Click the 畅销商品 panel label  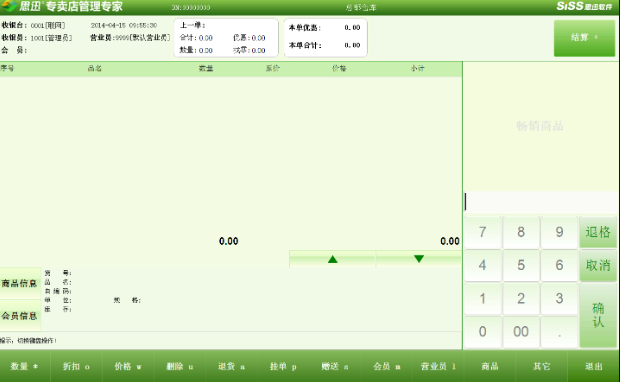point(540,126)
